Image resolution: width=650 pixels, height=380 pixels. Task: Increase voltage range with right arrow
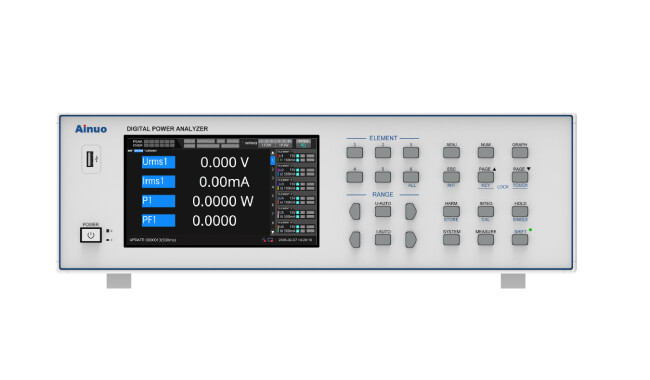[410, 211]
